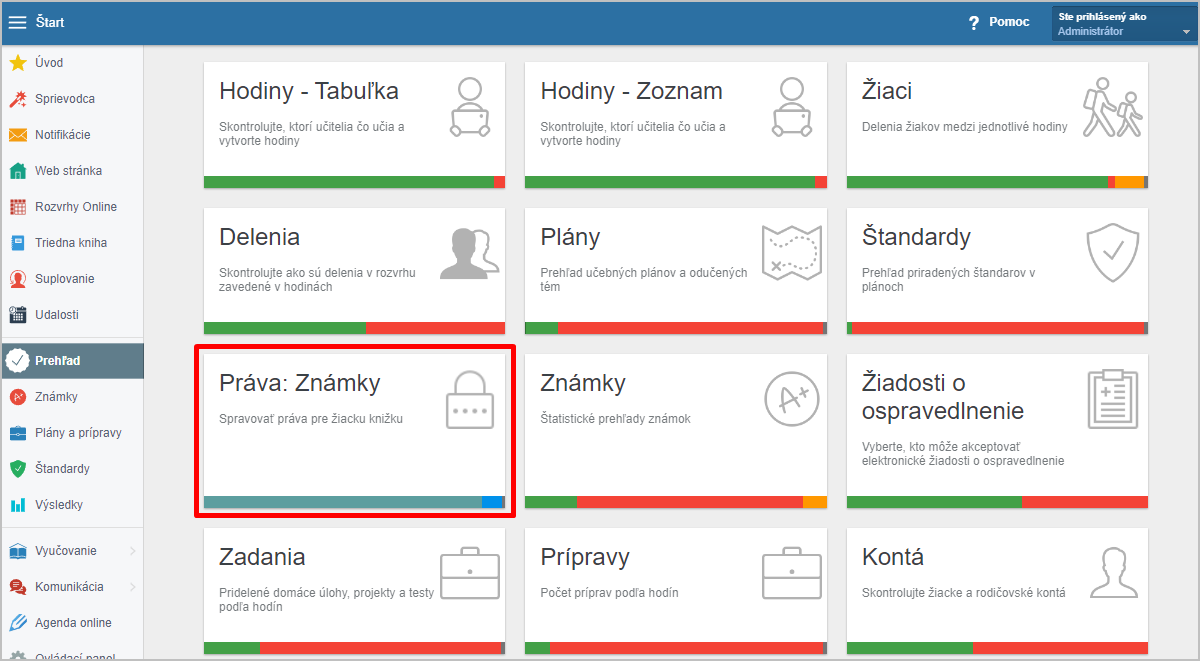Click the briefcase icon on Prípravy card
The width and height of the screenshot is (1200, 661).
(x=792, y=573)
